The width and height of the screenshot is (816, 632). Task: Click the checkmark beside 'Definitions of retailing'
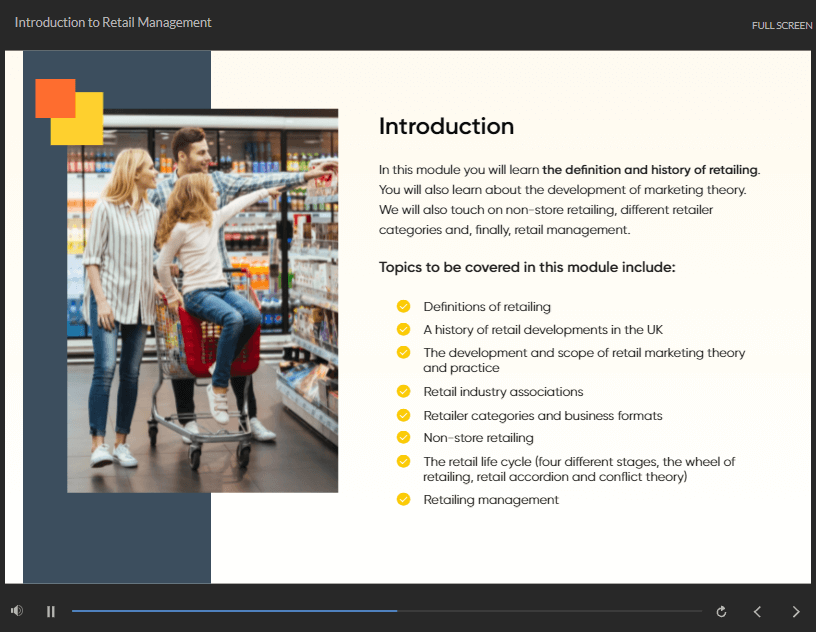[x=403, y=306]
